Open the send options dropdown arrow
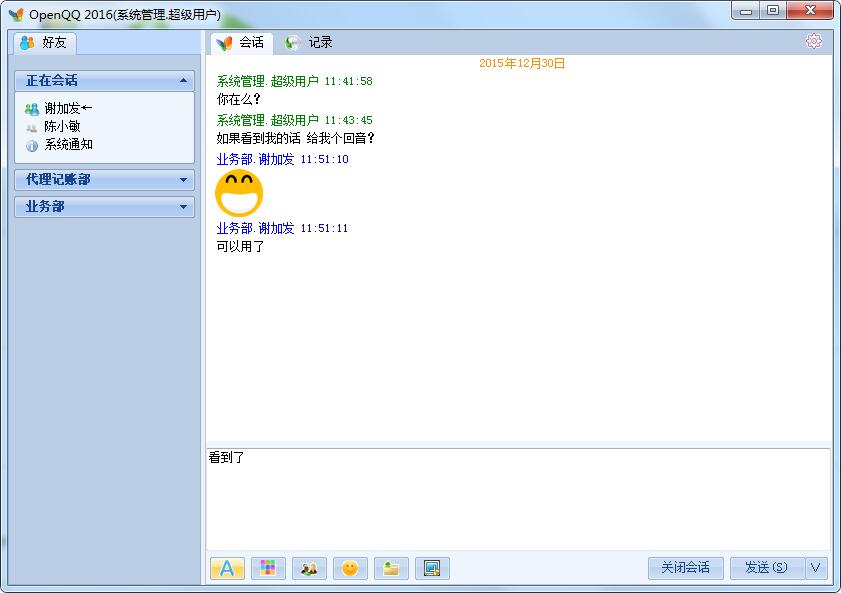841x593 pixels. (817, 568)
